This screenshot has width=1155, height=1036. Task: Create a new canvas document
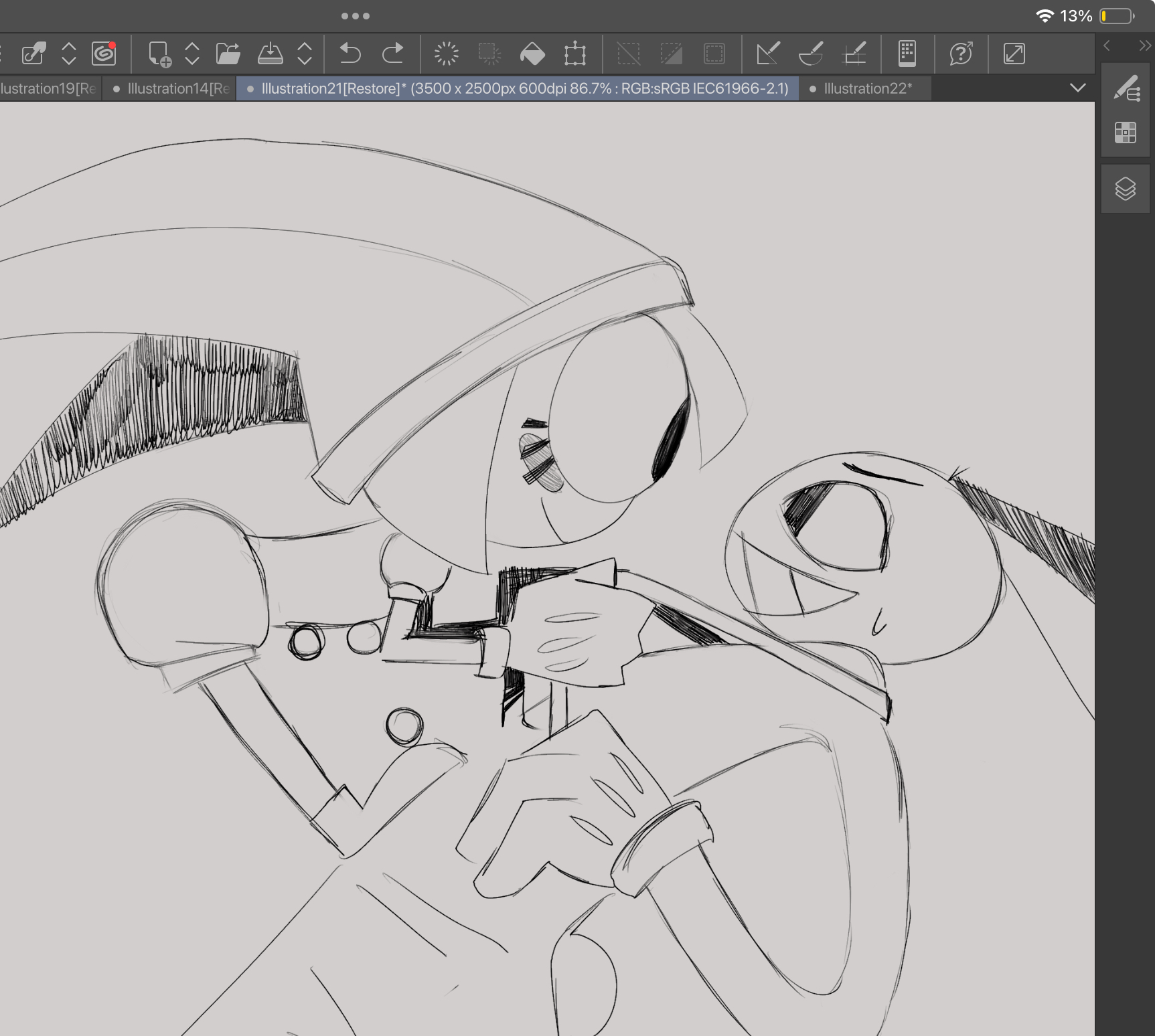159,54
